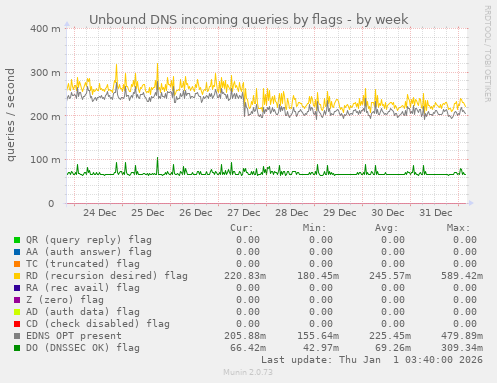Click the RD (recursion desired) yellow swatch

(x=17, y=276)
